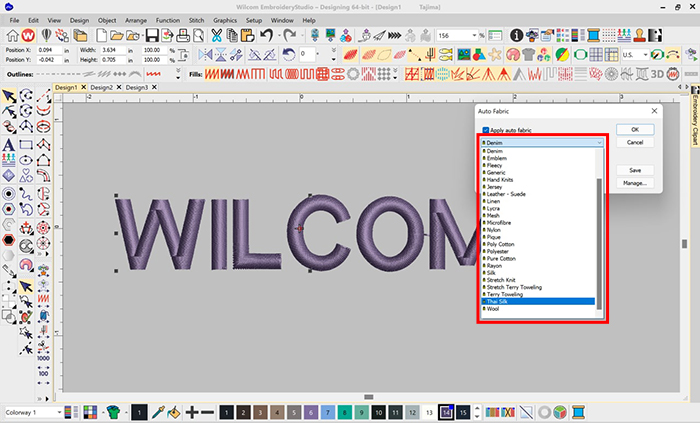Select Leather - Suede fabric option
Image resolution: width=700 pixels, height=423 pixels.
(538, 194)
